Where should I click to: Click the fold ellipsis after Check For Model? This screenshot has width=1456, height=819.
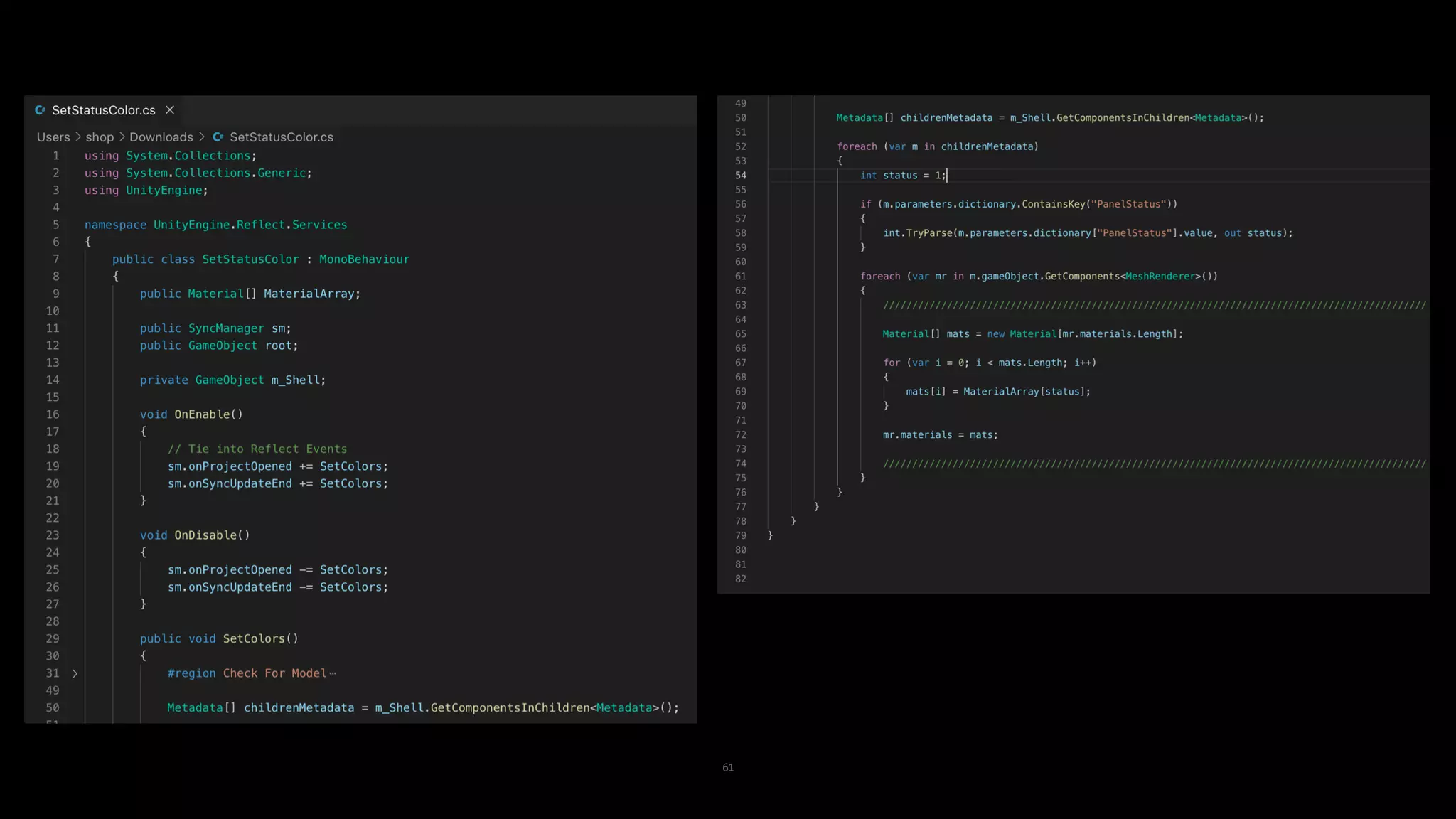tap(333, 673)
